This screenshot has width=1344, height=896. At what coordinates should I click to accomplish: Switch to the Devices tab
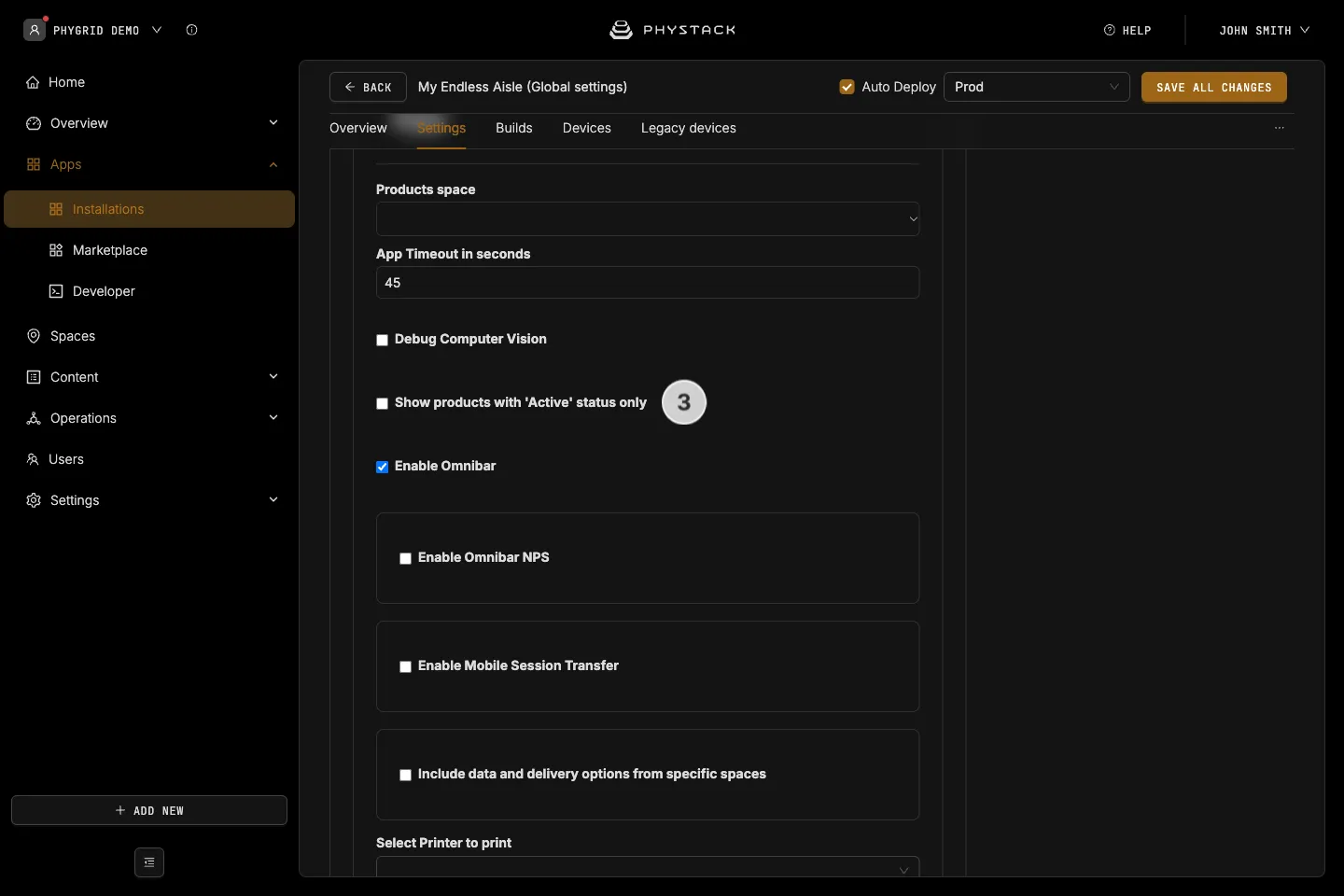[x=587, y=128]
